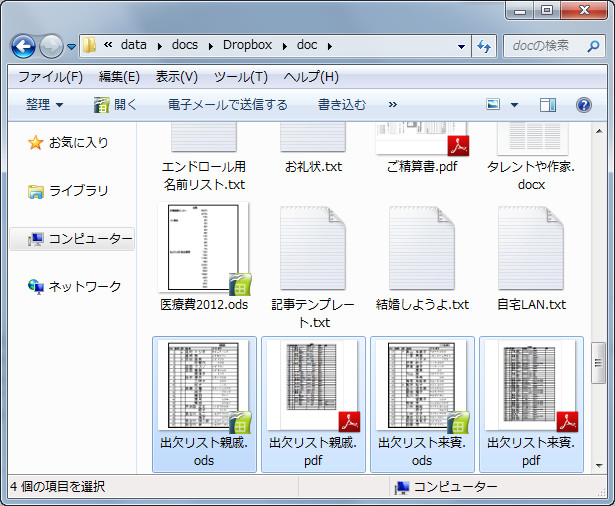Maximize the Explorer window
This screenshot has width=615, height=506.
(547, 10)
